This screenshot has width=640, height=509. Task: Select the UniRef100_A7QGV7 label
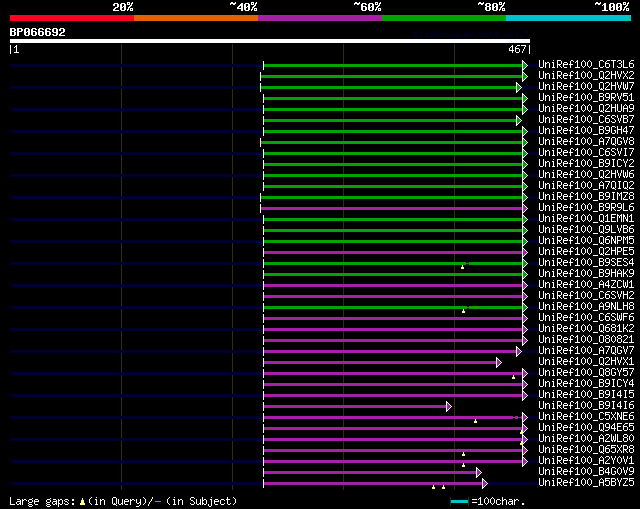pos(586,351)
